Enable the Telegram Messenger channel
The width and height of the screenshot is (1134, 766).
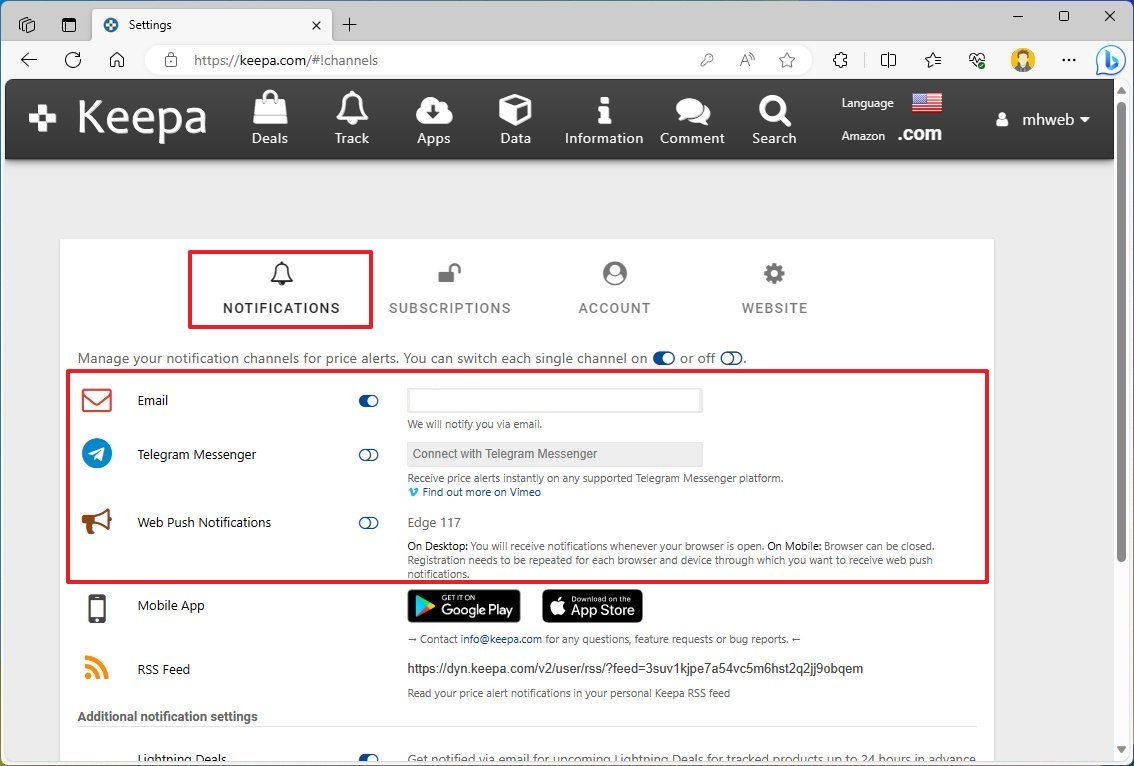[368, 454]
